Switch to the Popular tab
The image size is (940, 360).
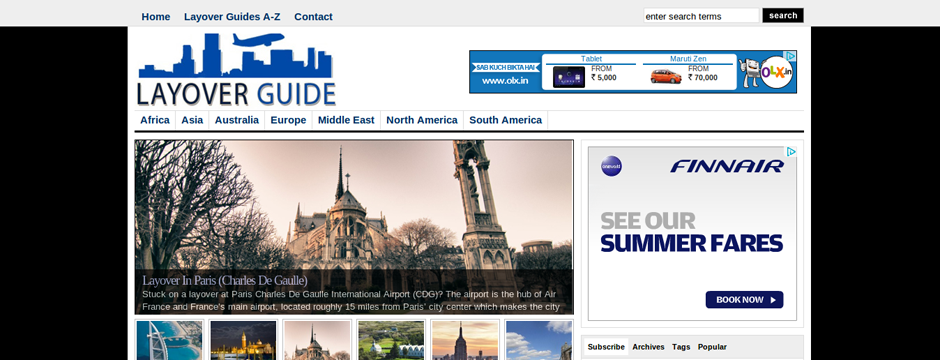point(712,347)
